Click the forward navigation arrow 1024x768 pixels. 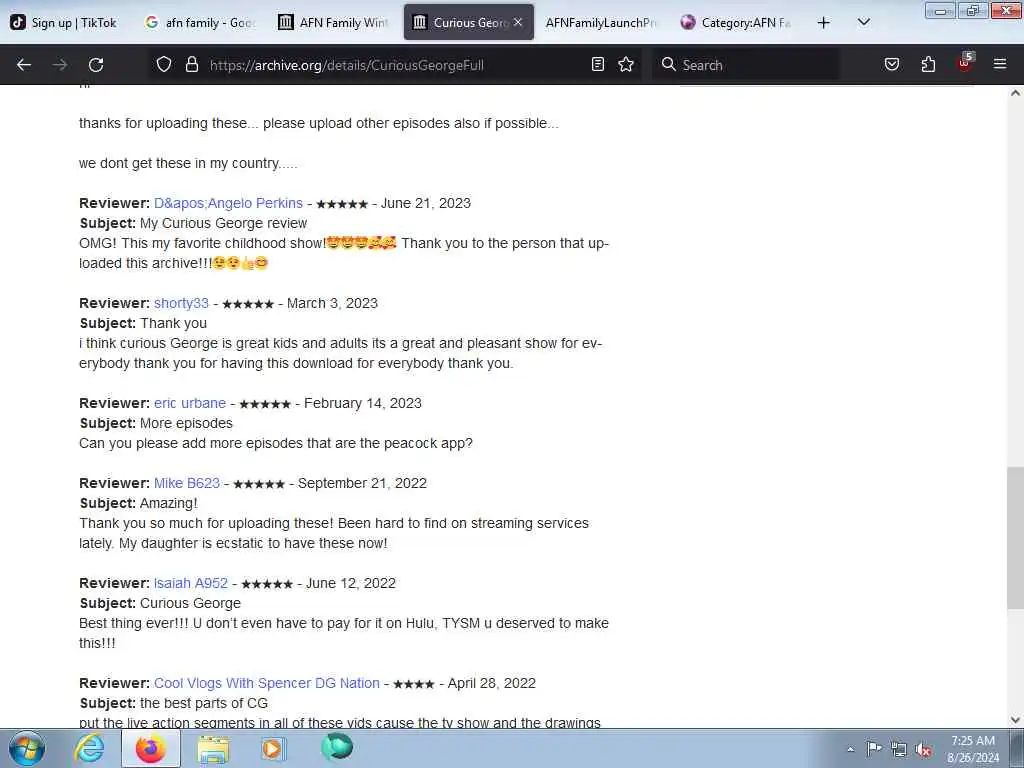(60, 65)
